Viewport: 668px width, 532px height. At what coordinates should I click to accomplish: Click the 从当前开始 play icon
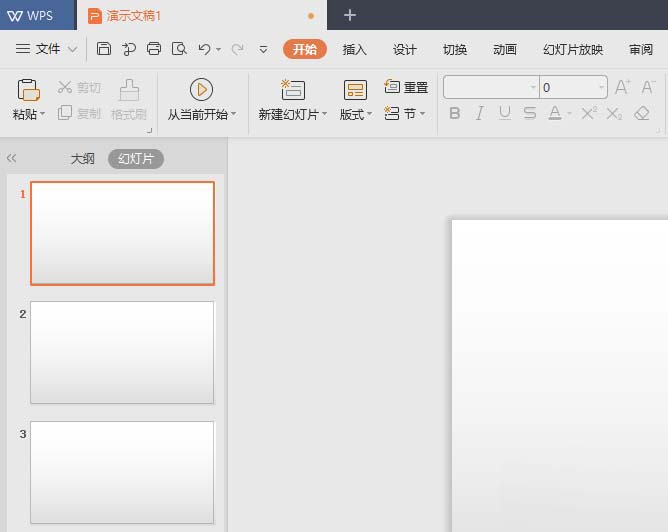(201, 89)
